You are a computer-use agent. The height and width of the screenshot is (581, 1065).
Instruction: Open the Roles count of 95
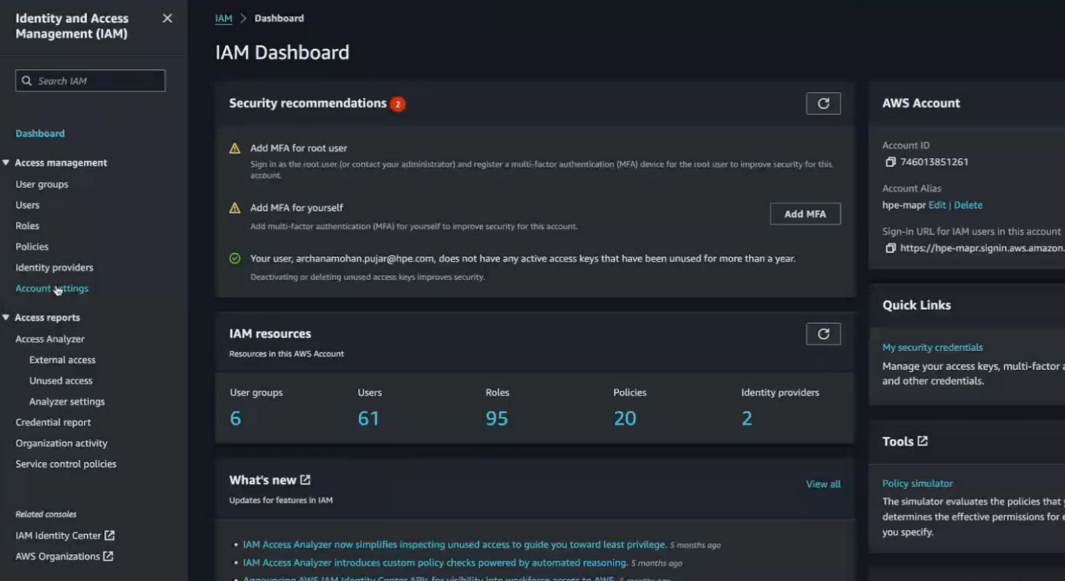click(497, 419)
